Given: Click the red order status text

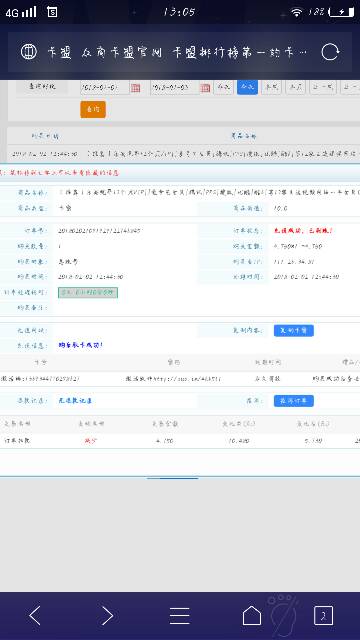Looking at the screenshot, I should [x=303, y=231].
